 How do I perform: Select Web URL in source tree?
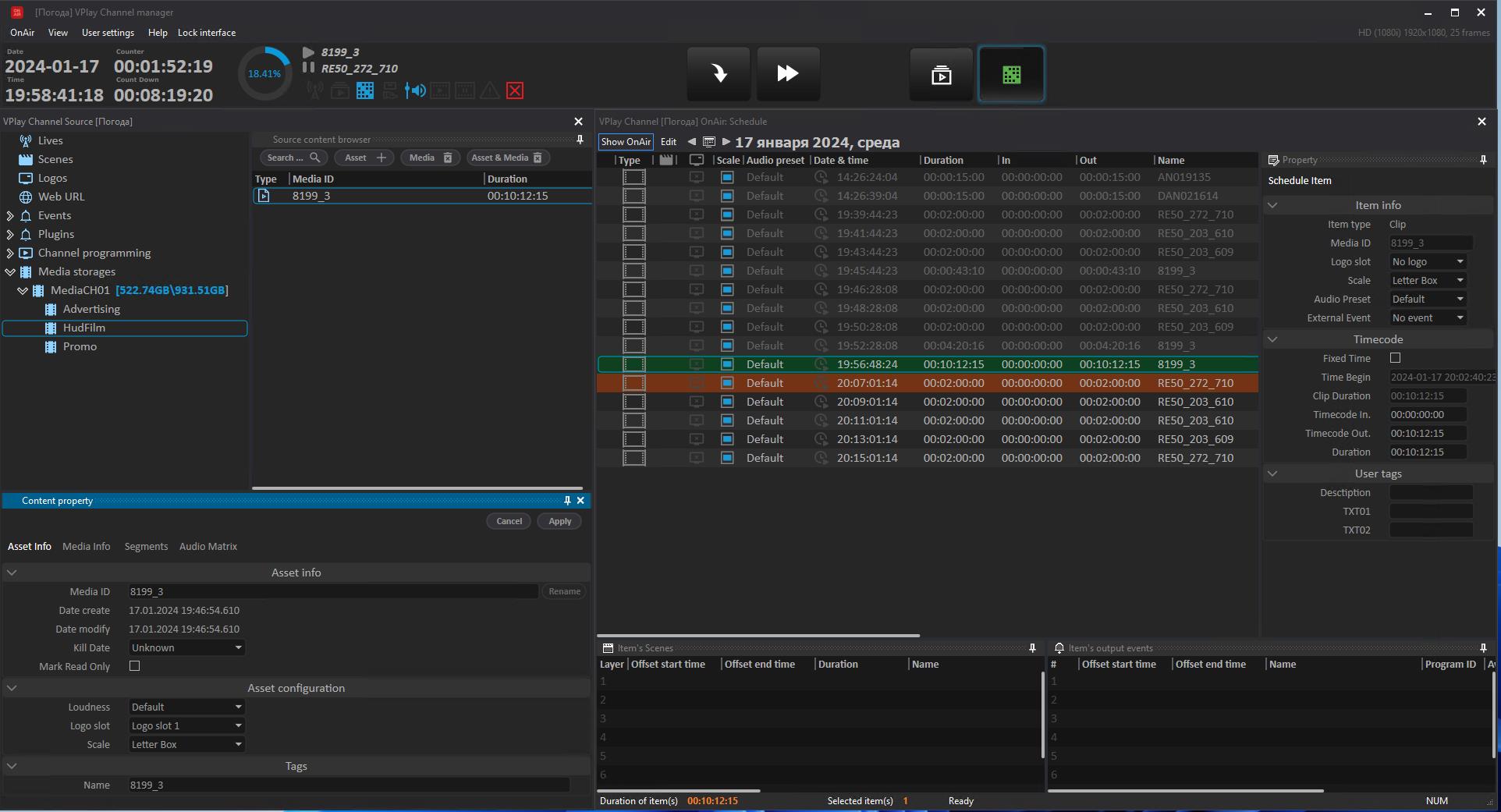(61, 197)
